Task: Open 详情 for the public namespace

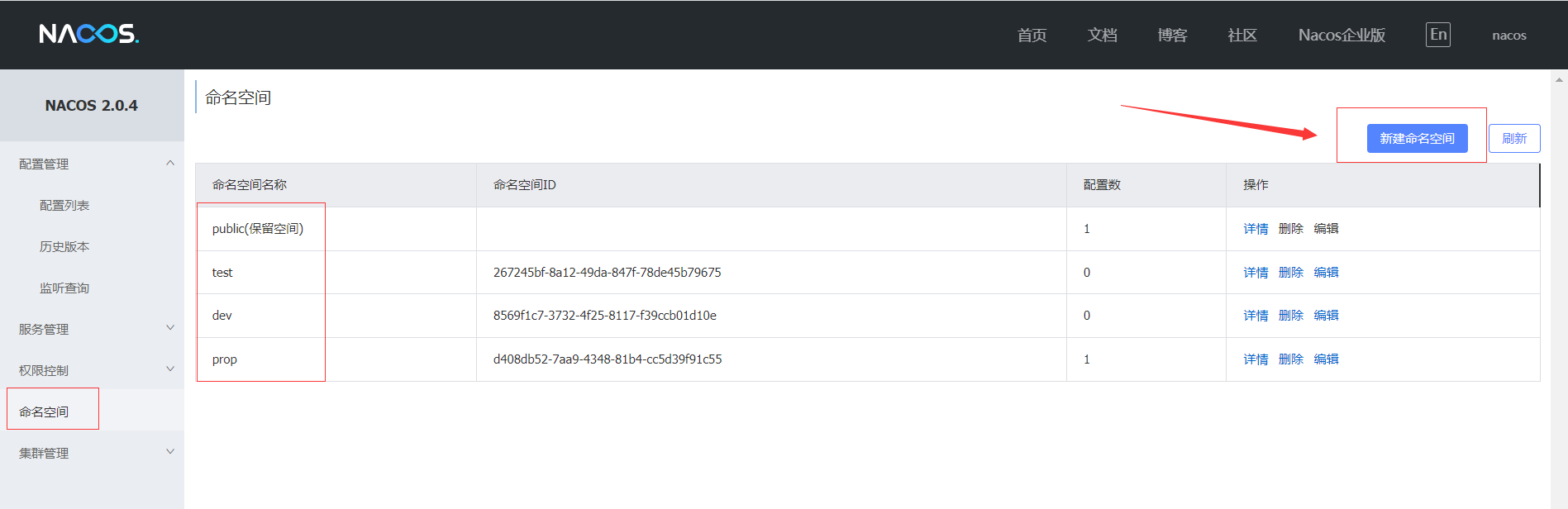Action: [x=1256, y=229]
